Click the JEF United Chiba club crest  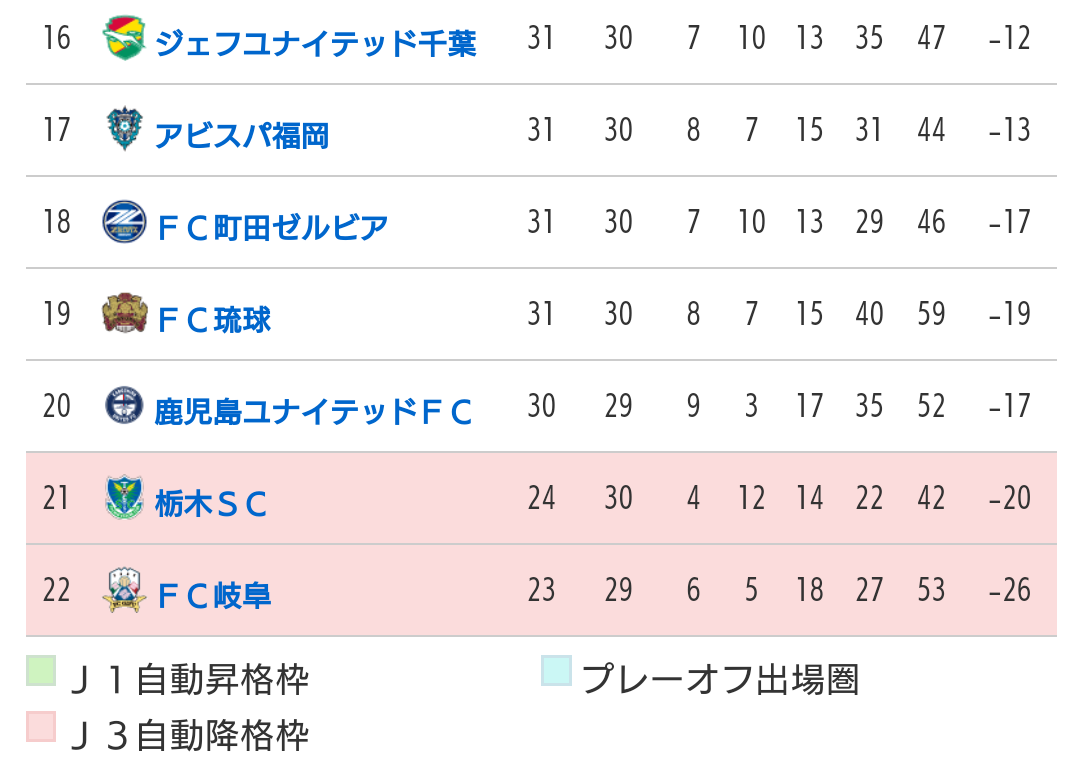coord(124,38)
